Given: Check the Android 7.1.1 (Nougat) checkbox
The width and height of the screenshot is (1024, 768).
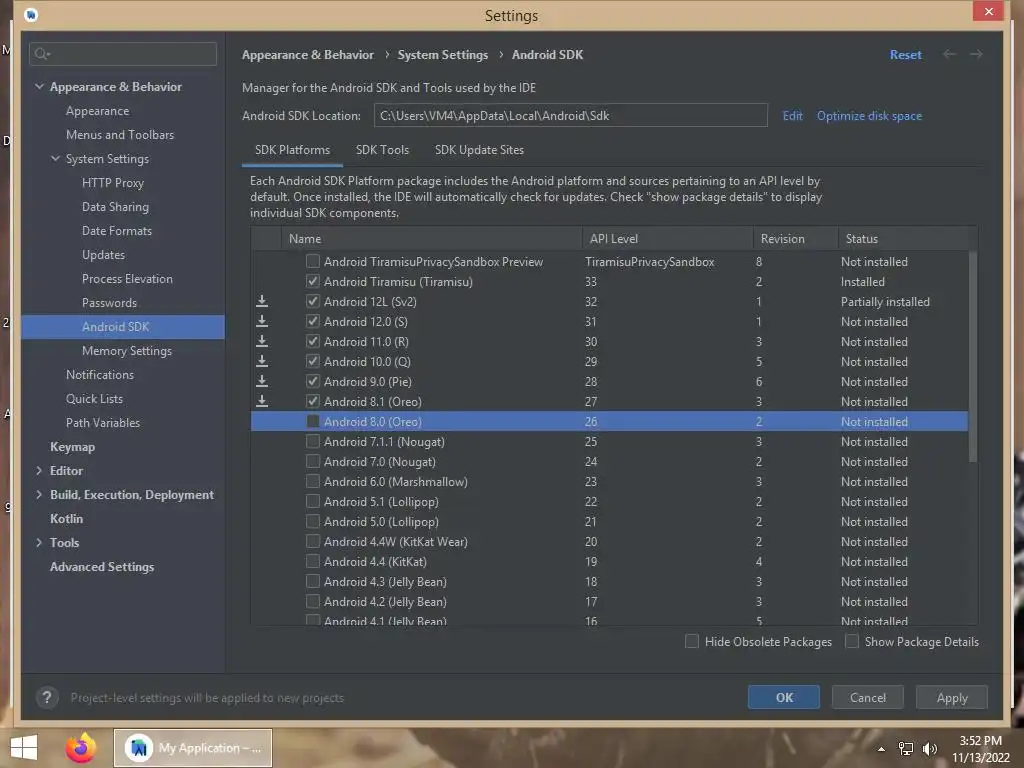Looking at the screenshot, I should pyautogui.click(x=313, y=441).
